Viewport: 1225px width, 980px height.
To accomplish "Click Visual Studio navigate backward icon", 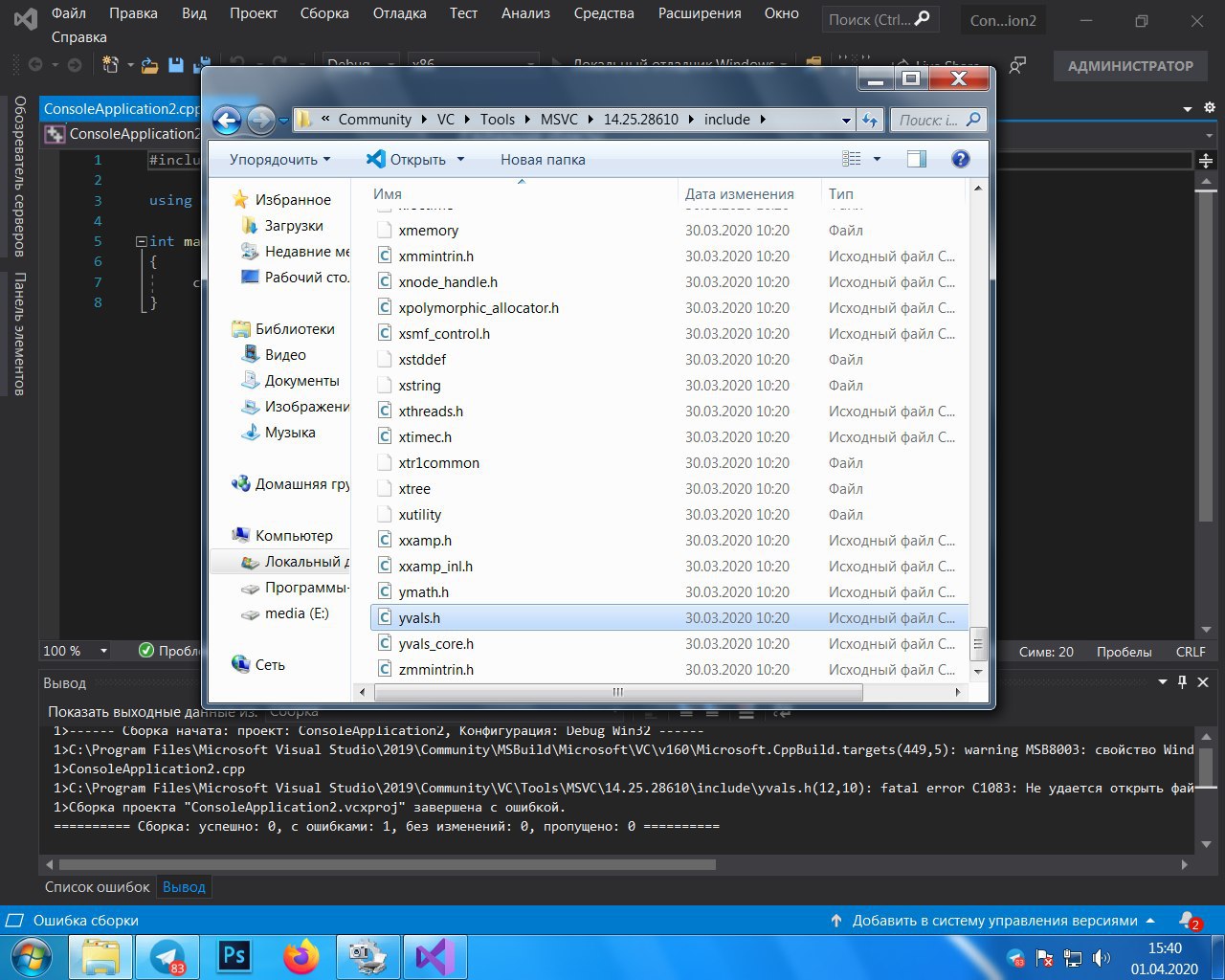I will pos(35,65).
